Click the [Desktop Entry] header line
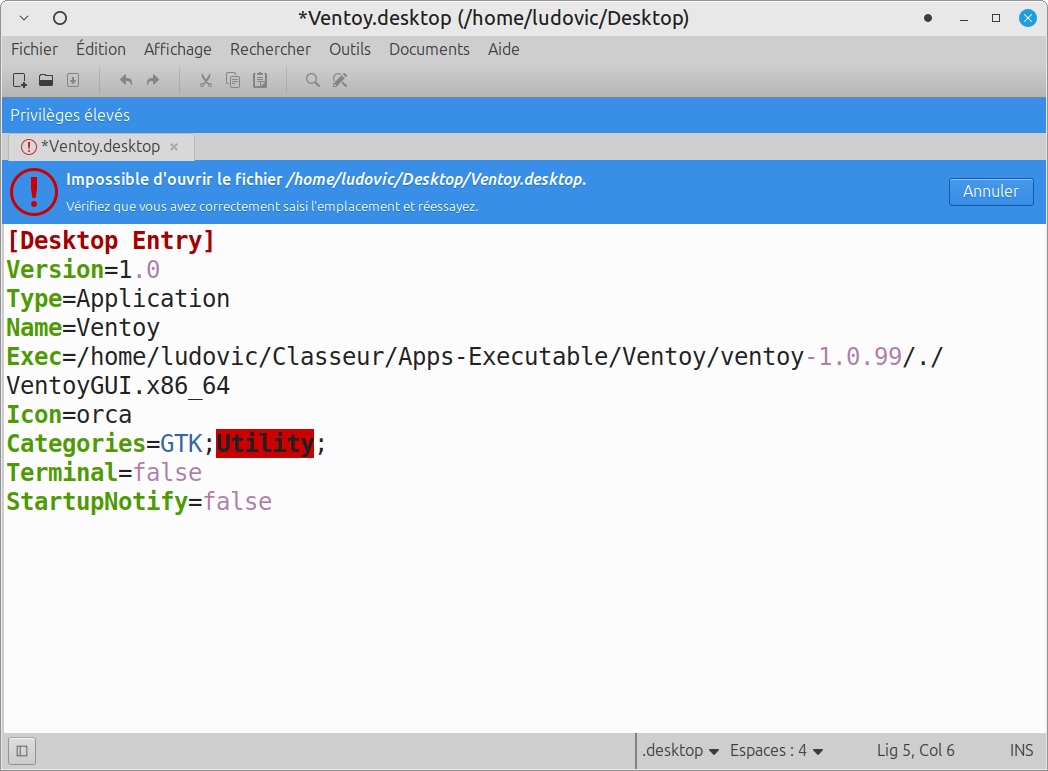This screenshot has width=1048, height=771. pyautogui.click(x=110, y=241)
